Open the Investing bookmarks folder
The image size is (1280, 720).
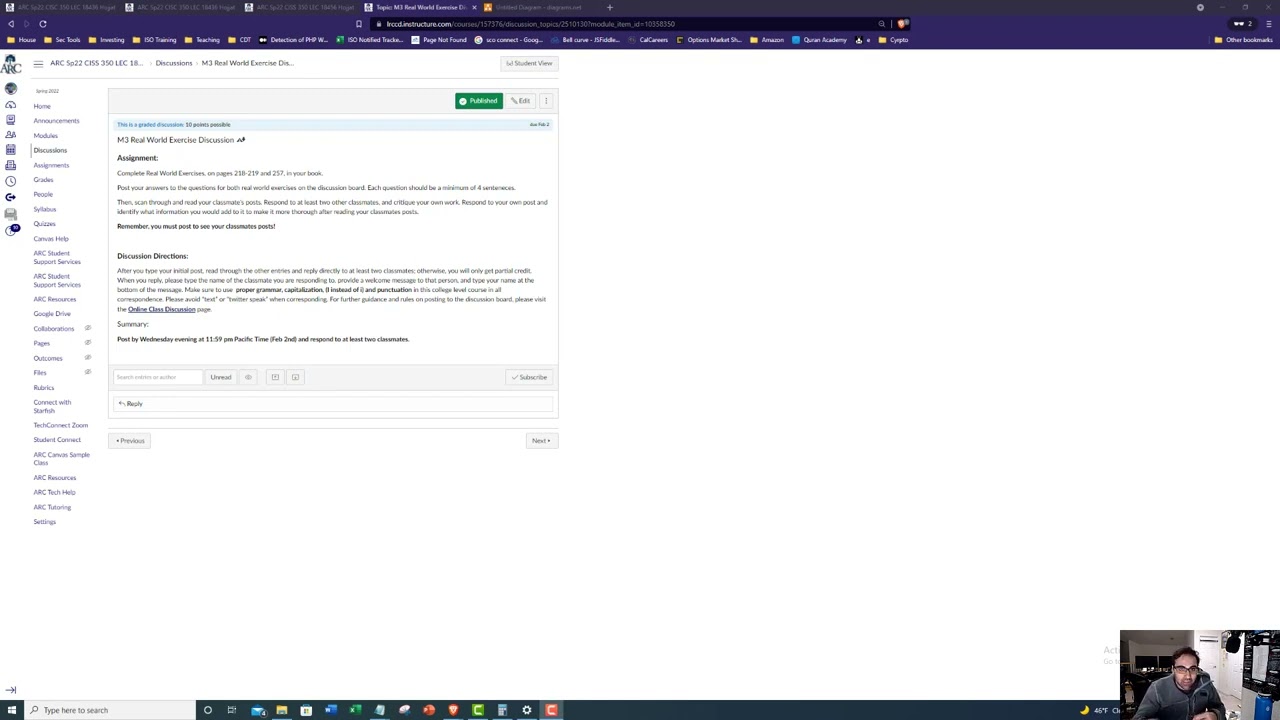106,40
